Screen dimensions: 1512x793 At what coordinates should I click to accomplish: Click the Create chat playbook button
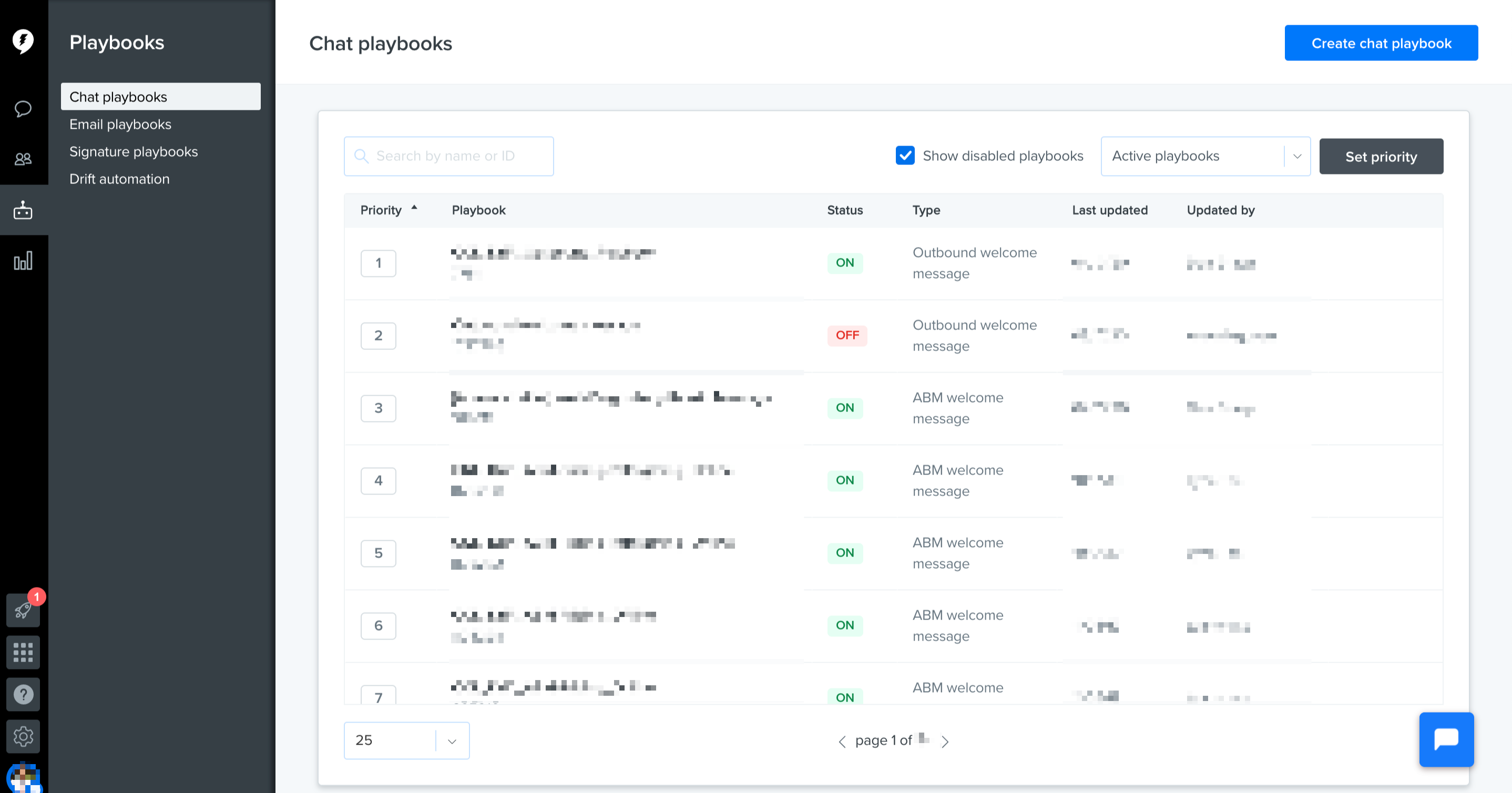click(x=1381, y=43)
